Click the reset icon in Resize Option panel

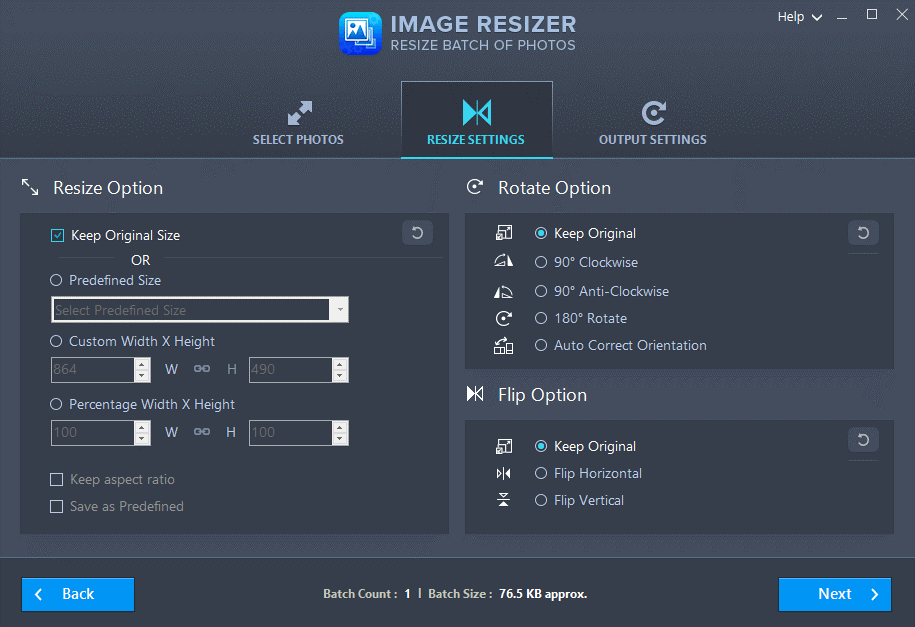pos(417,232)
